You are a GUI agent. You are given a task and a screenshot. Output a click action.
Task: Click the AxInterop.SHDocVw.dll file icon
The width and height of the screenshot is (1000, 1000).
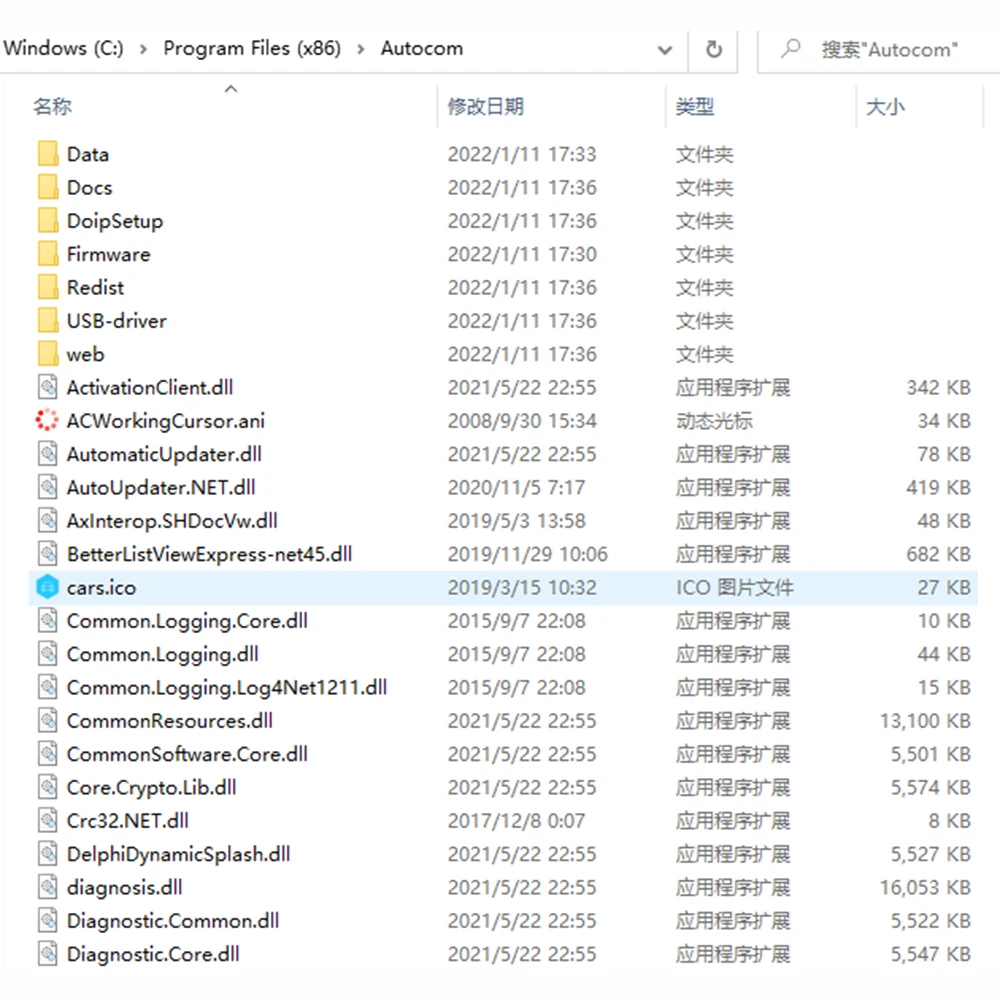click(48, 520)
